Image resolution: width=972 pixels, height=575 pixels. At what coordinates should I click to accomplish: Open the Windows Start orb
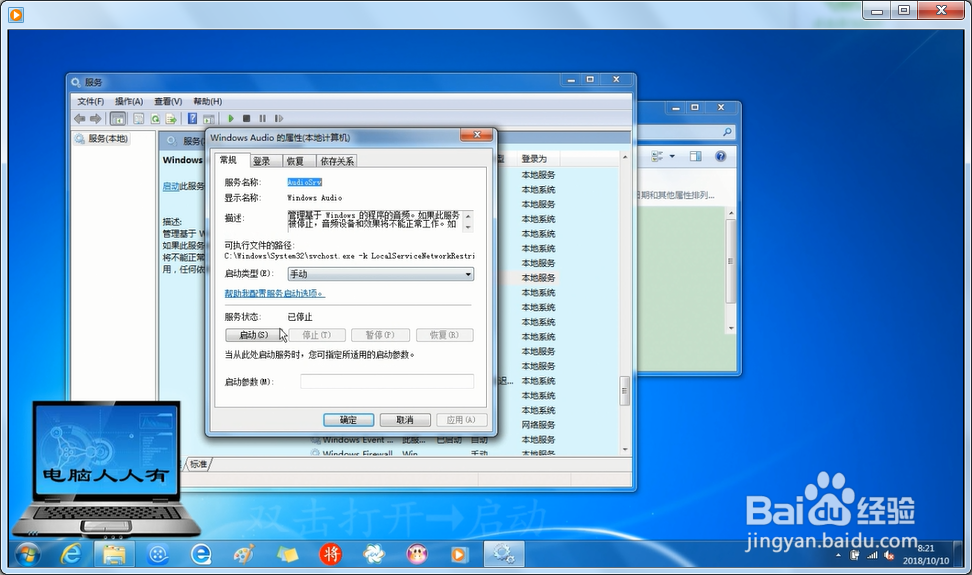(x=28, y=554)
